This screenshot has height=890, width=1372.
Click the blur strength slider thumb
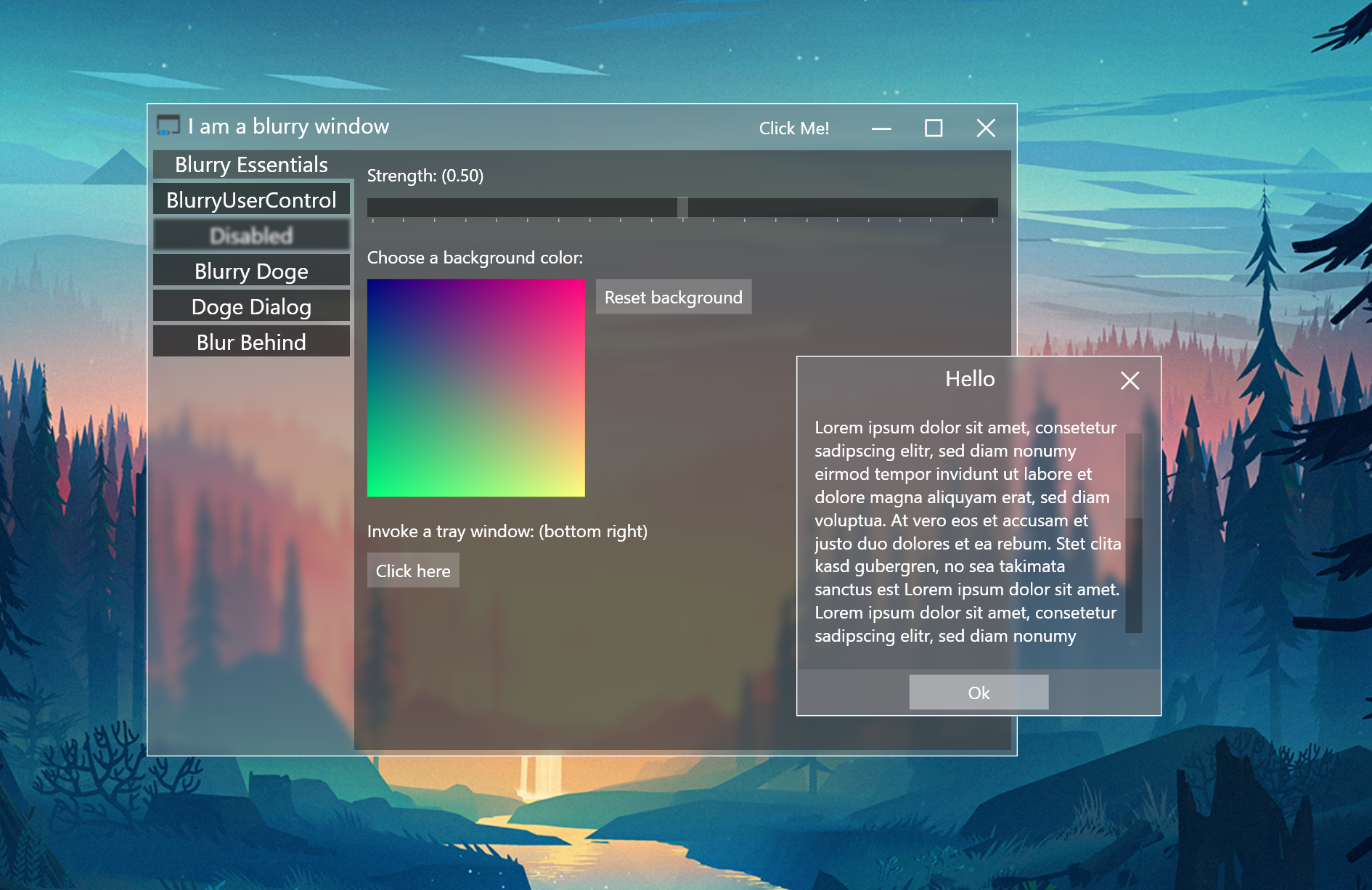pos(682,208)
